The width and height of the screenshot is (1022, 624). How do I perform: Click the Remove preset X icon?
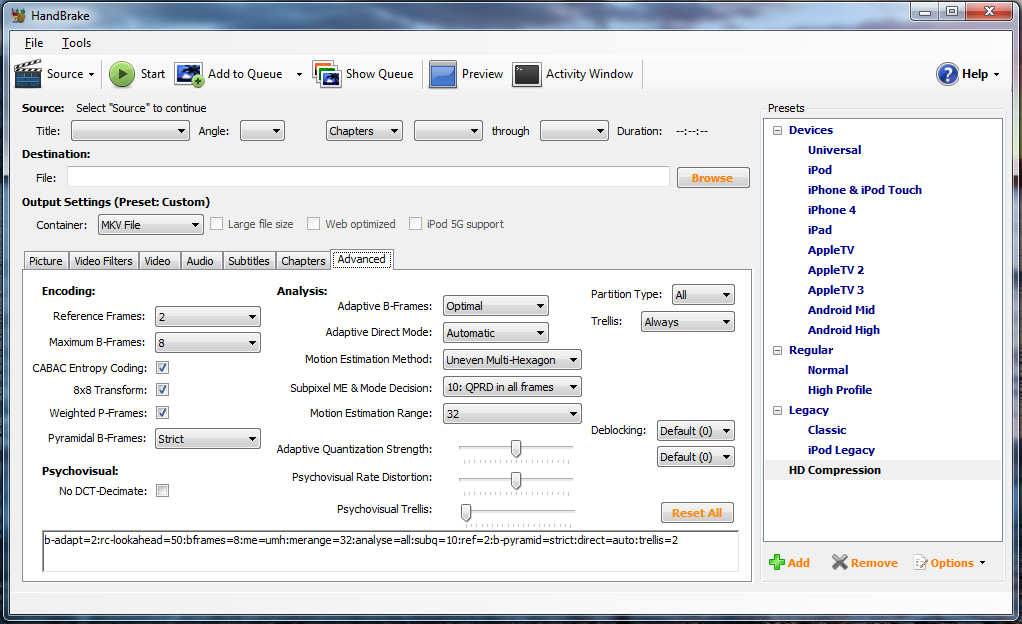click(840, 562)
